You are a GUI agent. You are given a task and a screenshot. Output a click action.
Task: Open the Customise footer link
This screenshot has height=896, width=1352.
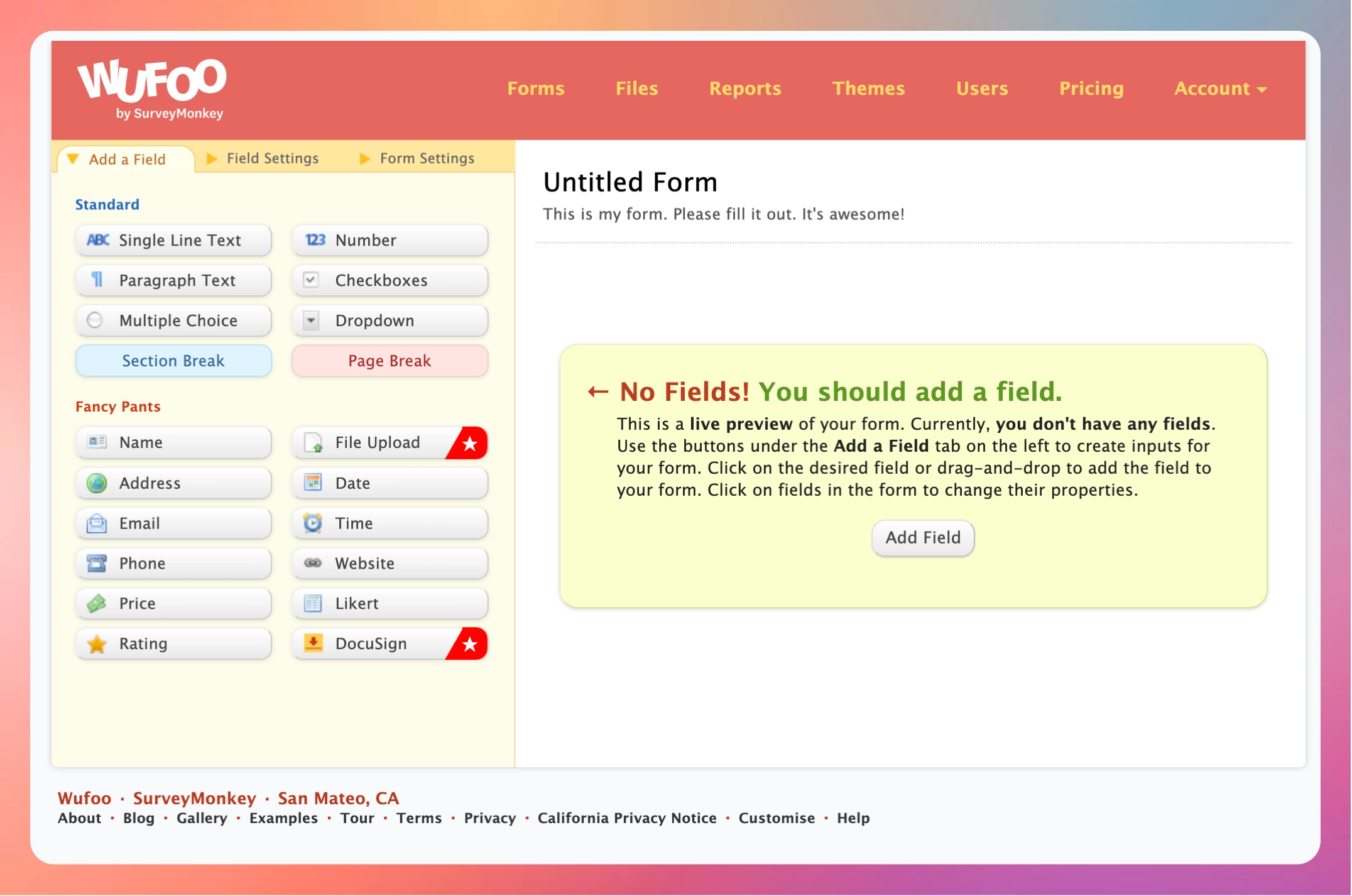click(777, 817)
